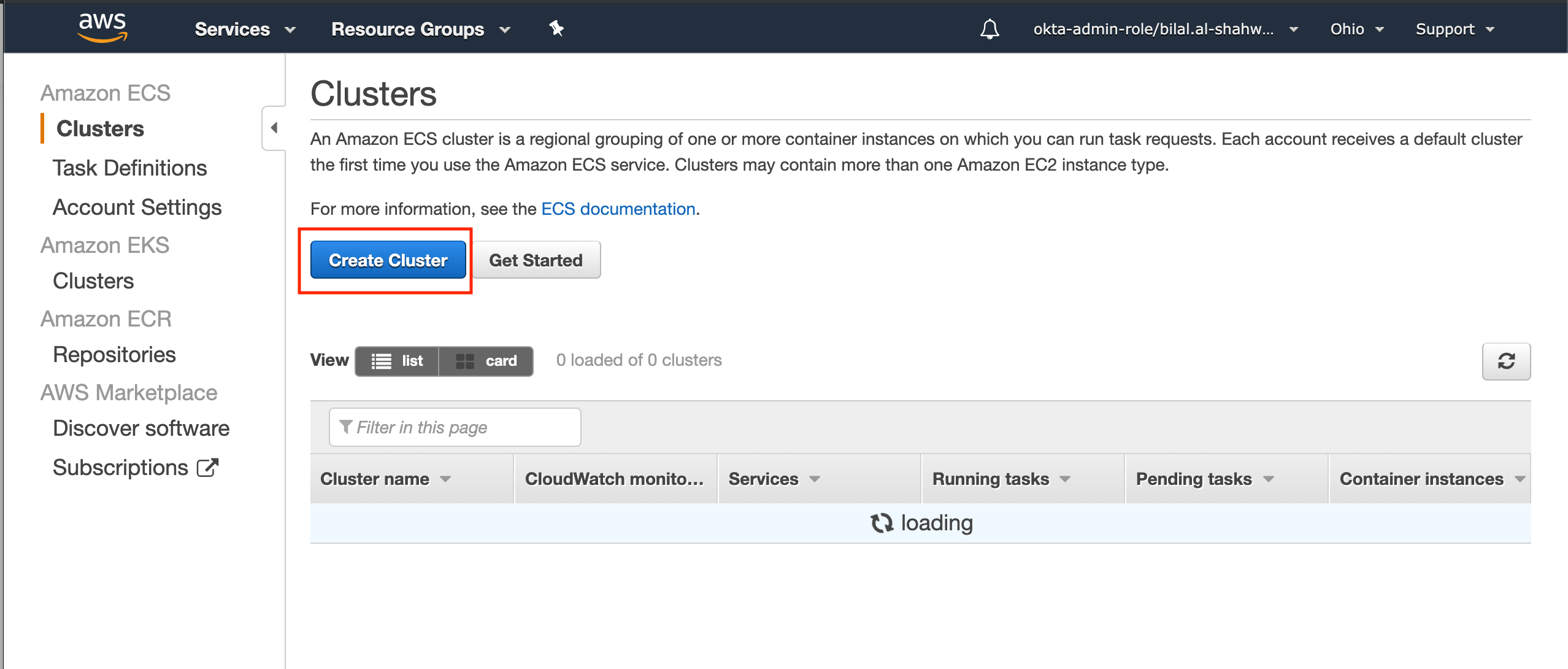Screen dimensions: 1568x669
Task: Collapse the left navigation sidebar arrow
Action: click(274, 128)
